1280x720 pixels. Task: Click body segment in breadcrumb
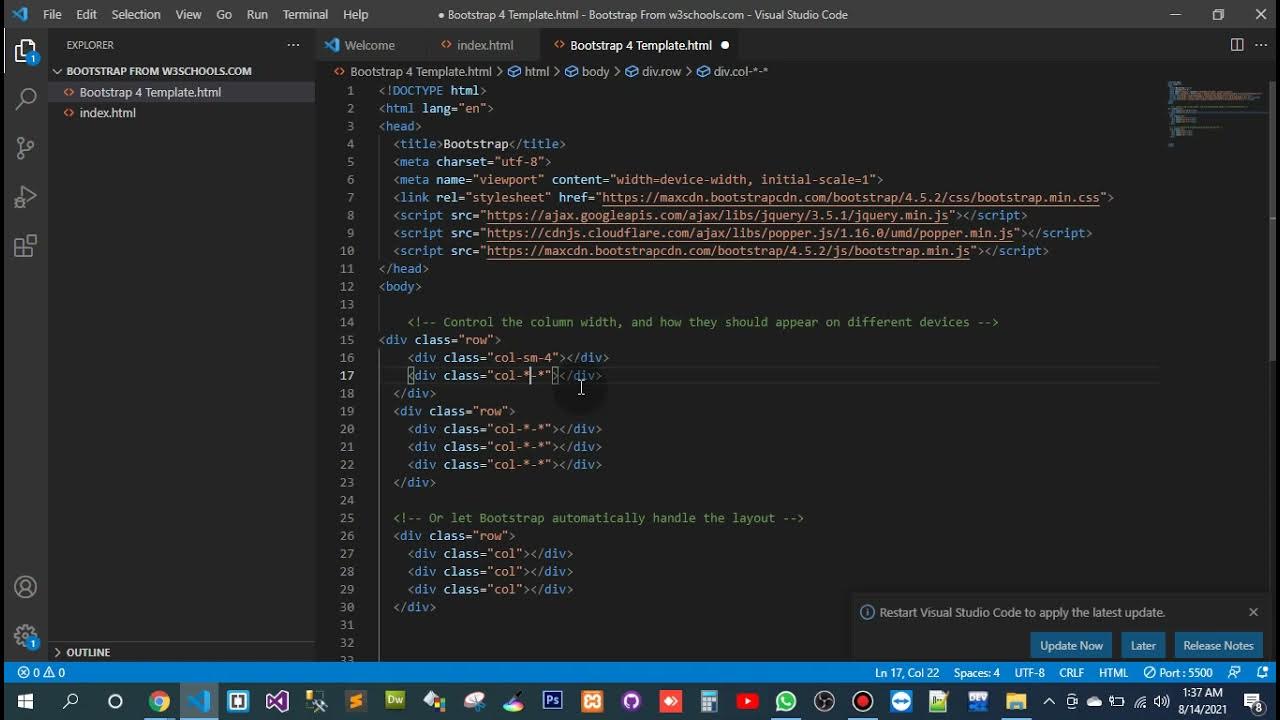pos(595,72)
